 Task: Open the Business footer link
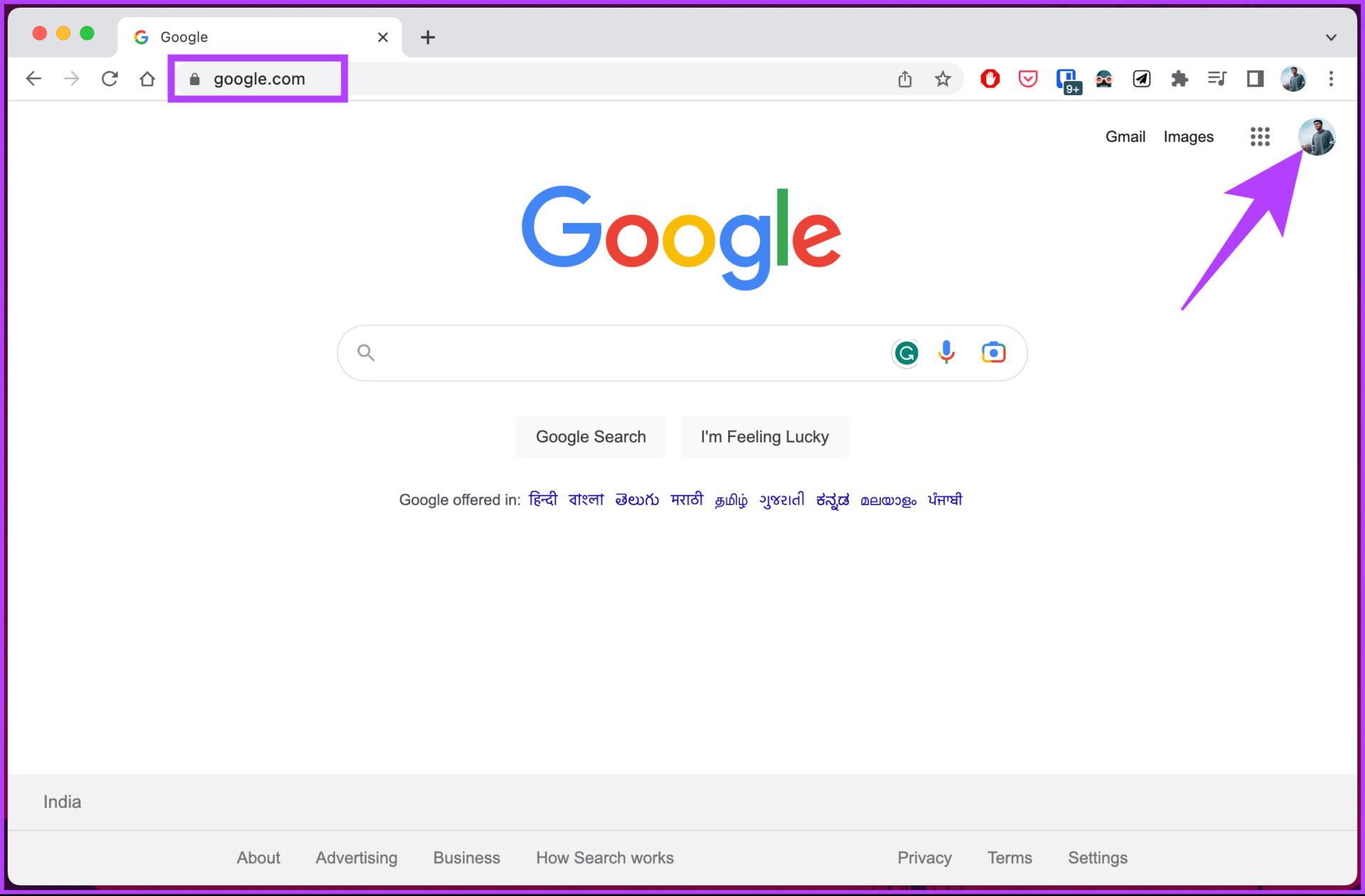pyautogui.click(x=466, y=858)
